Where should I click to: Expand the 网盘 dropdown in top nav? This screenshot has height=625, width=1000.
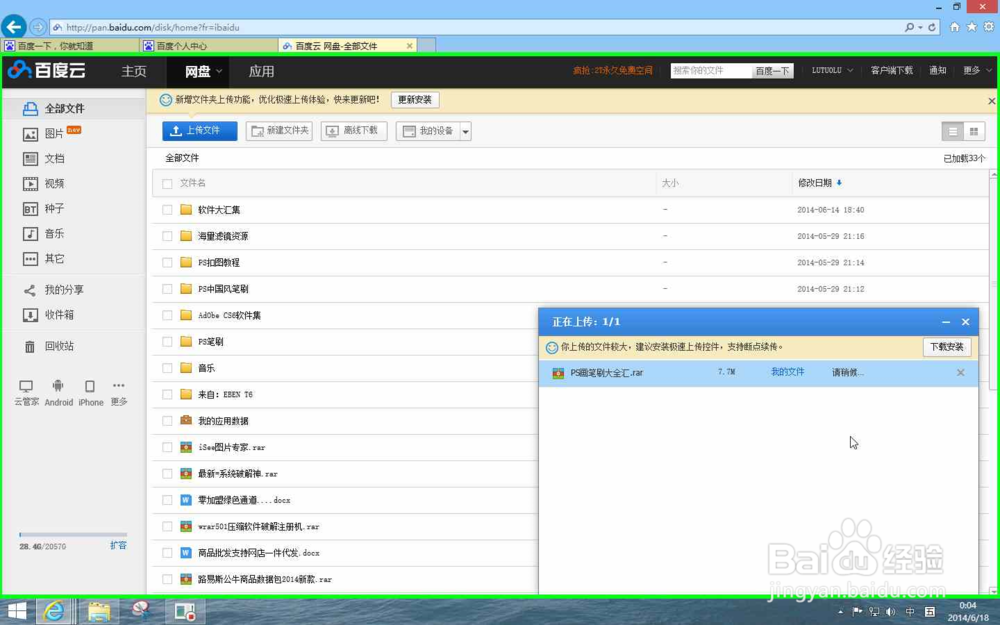(x=219, y=71)
